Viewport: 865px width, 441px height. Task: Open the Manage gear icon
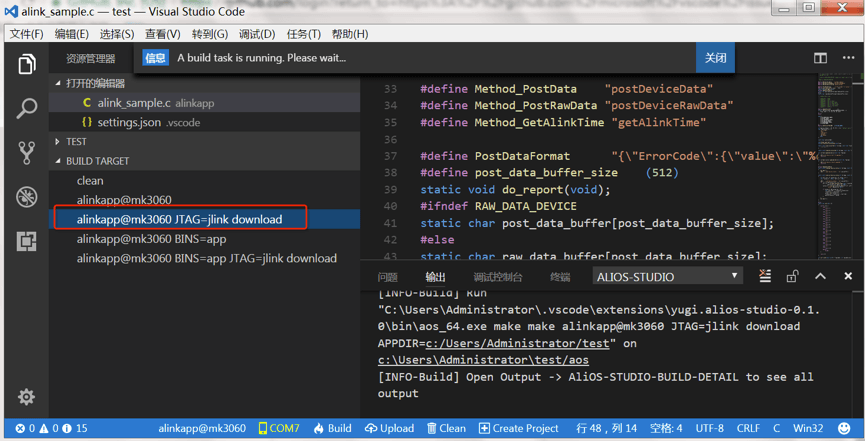tap(26, 396)
